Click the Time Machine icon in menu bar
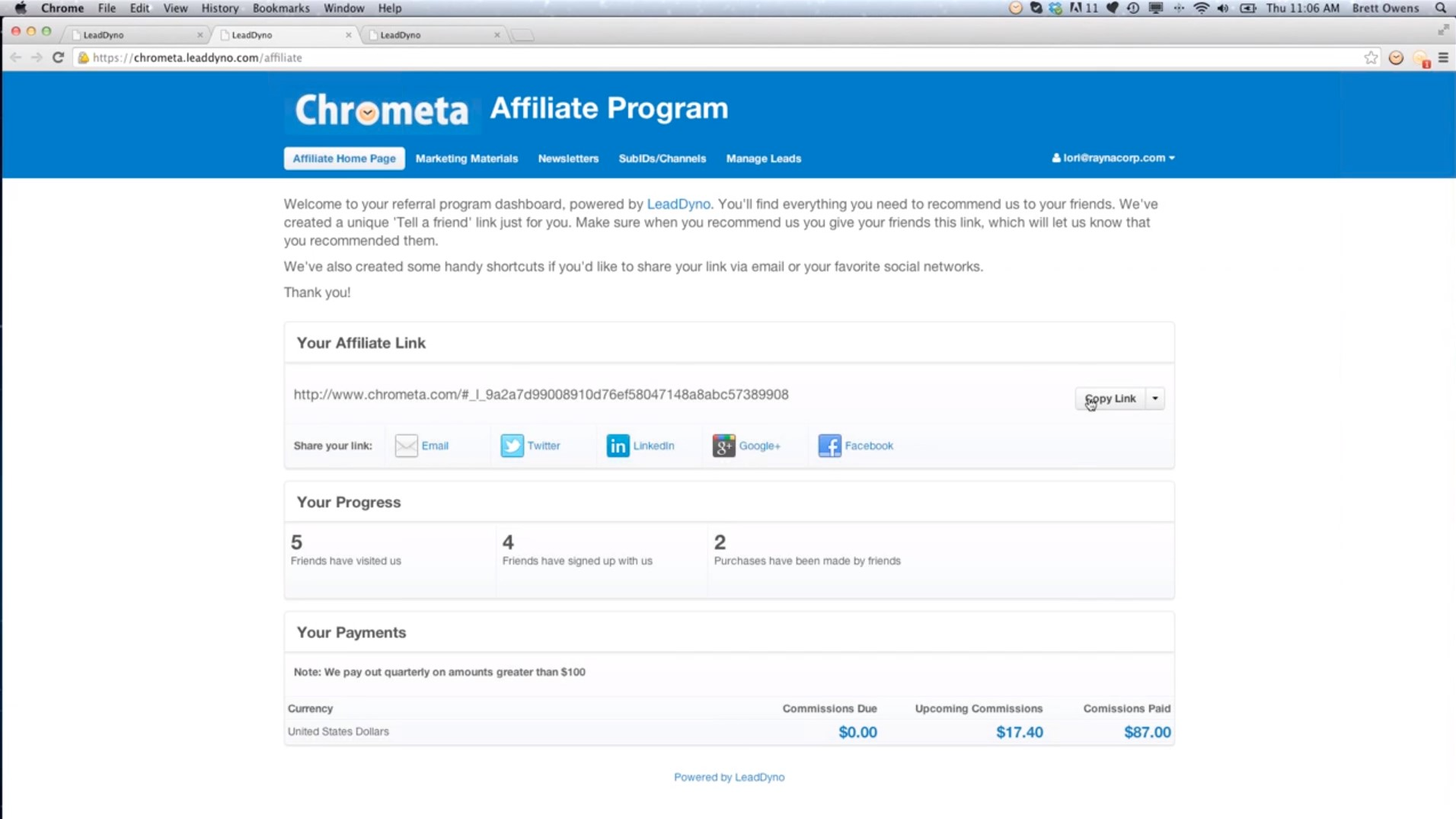1456x819 pixels. (x=1133, y=8)
